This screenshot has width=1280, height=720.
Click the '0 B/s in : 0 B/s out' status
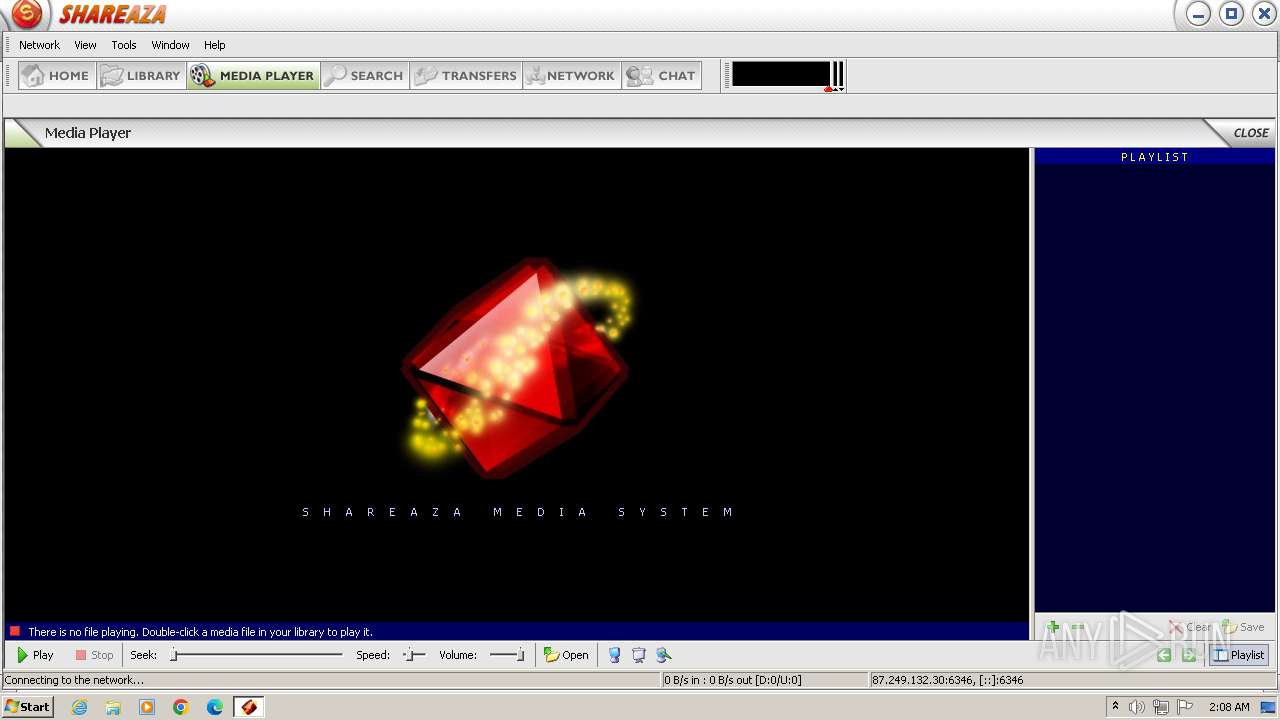(733, 680)
